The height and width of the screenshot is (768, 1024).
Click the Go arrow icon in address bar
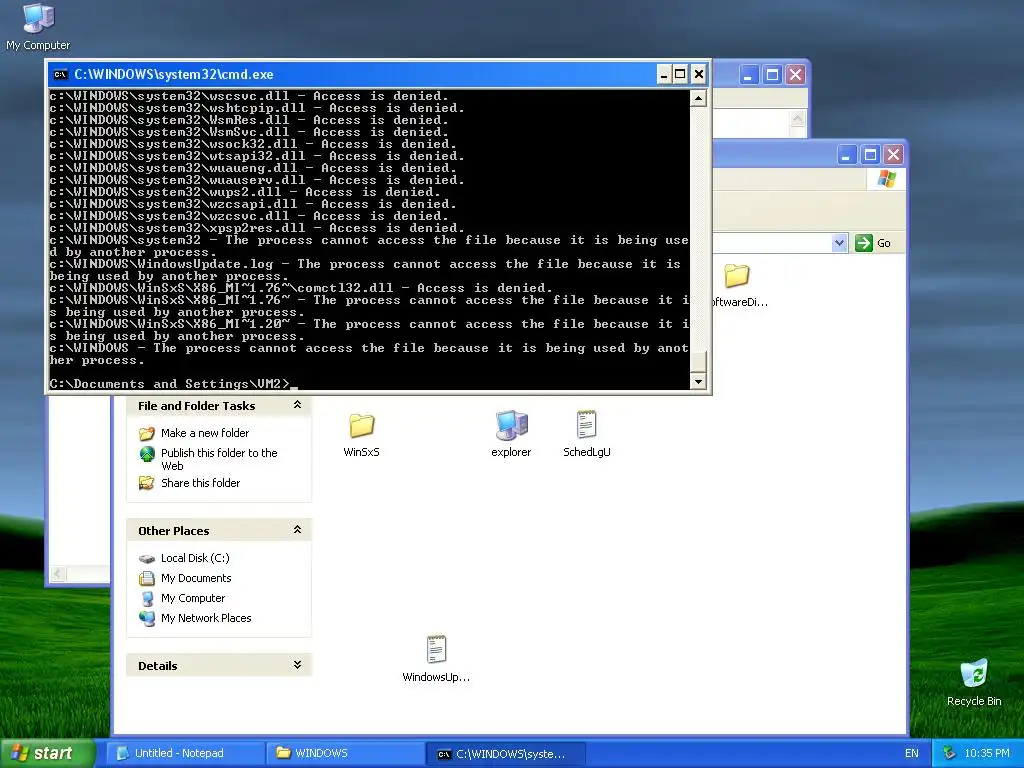tap(864, 243)
